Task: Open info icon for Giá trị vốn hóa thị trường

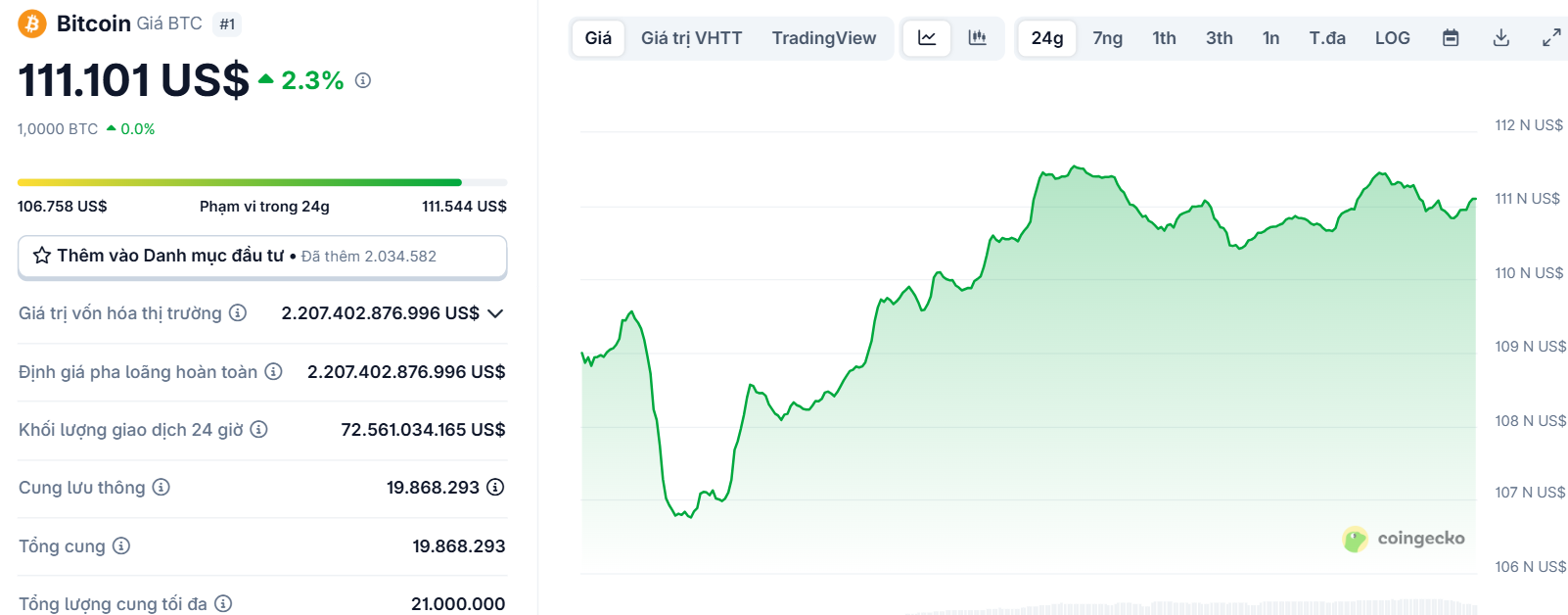Action: coord(238,312)
